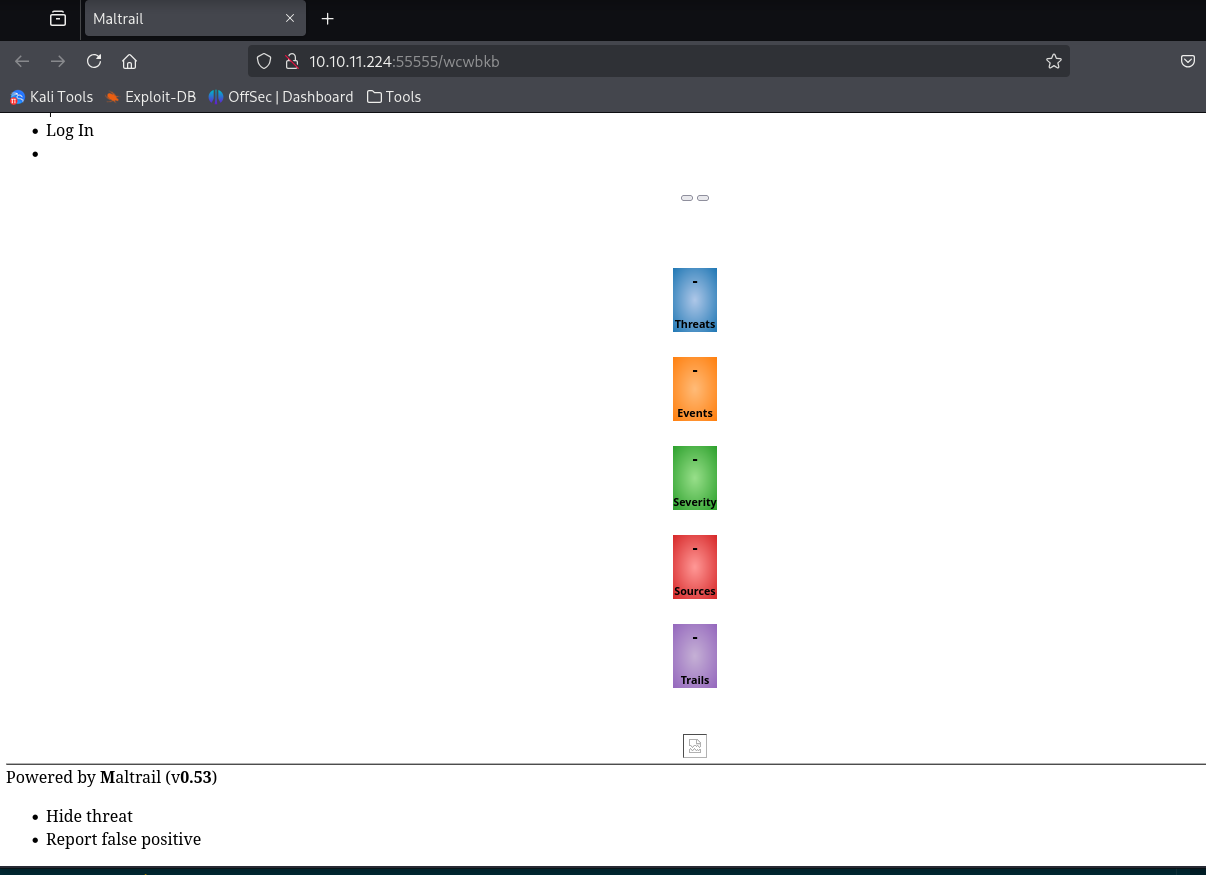Screen dimensions: 1206x875
Task: Open the Firefox recent tabs view icon
Action: click(58, 18)
